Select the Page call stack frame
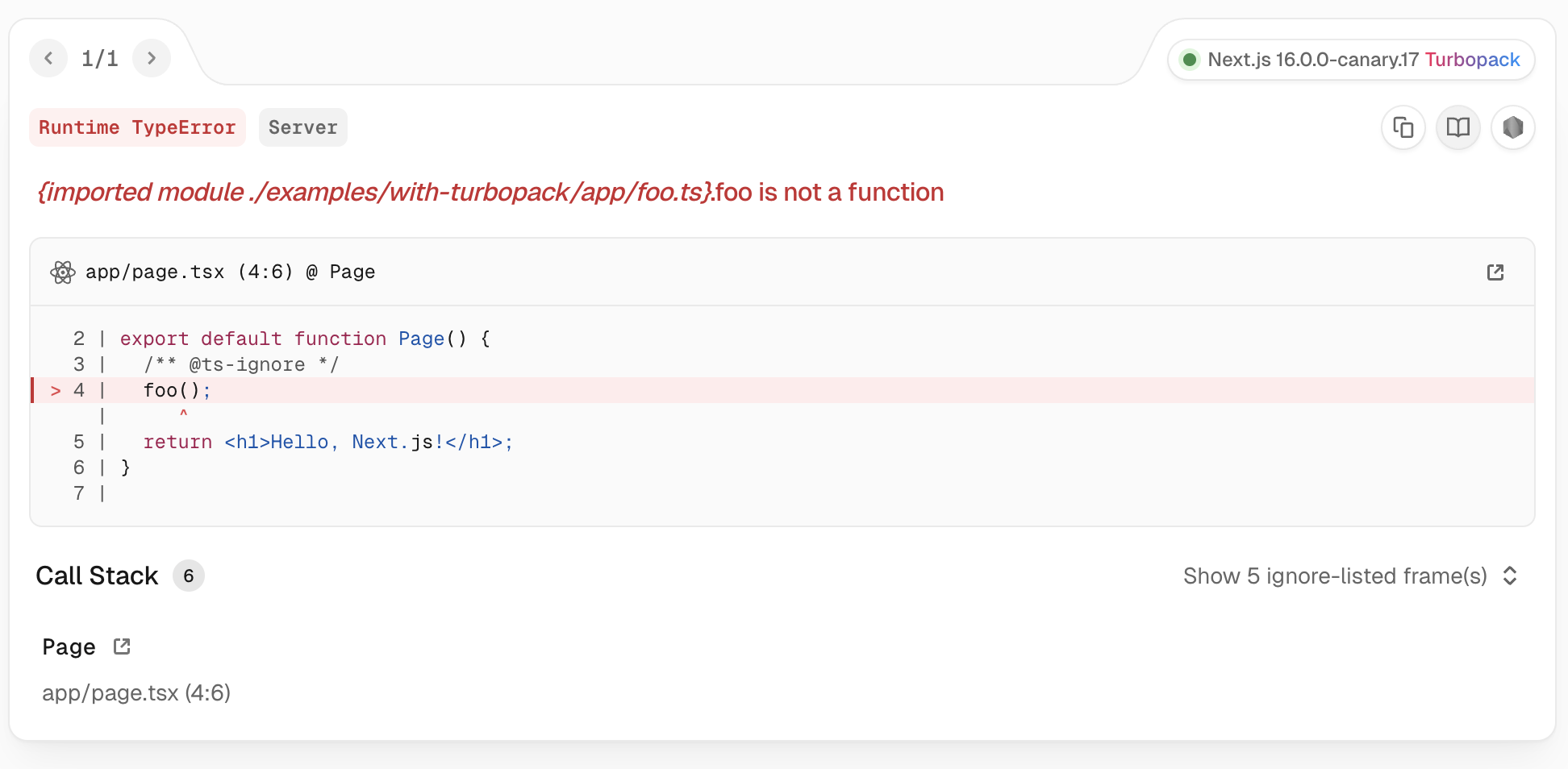This screenshot has height=769, width=1568. (x=69, y=647)
